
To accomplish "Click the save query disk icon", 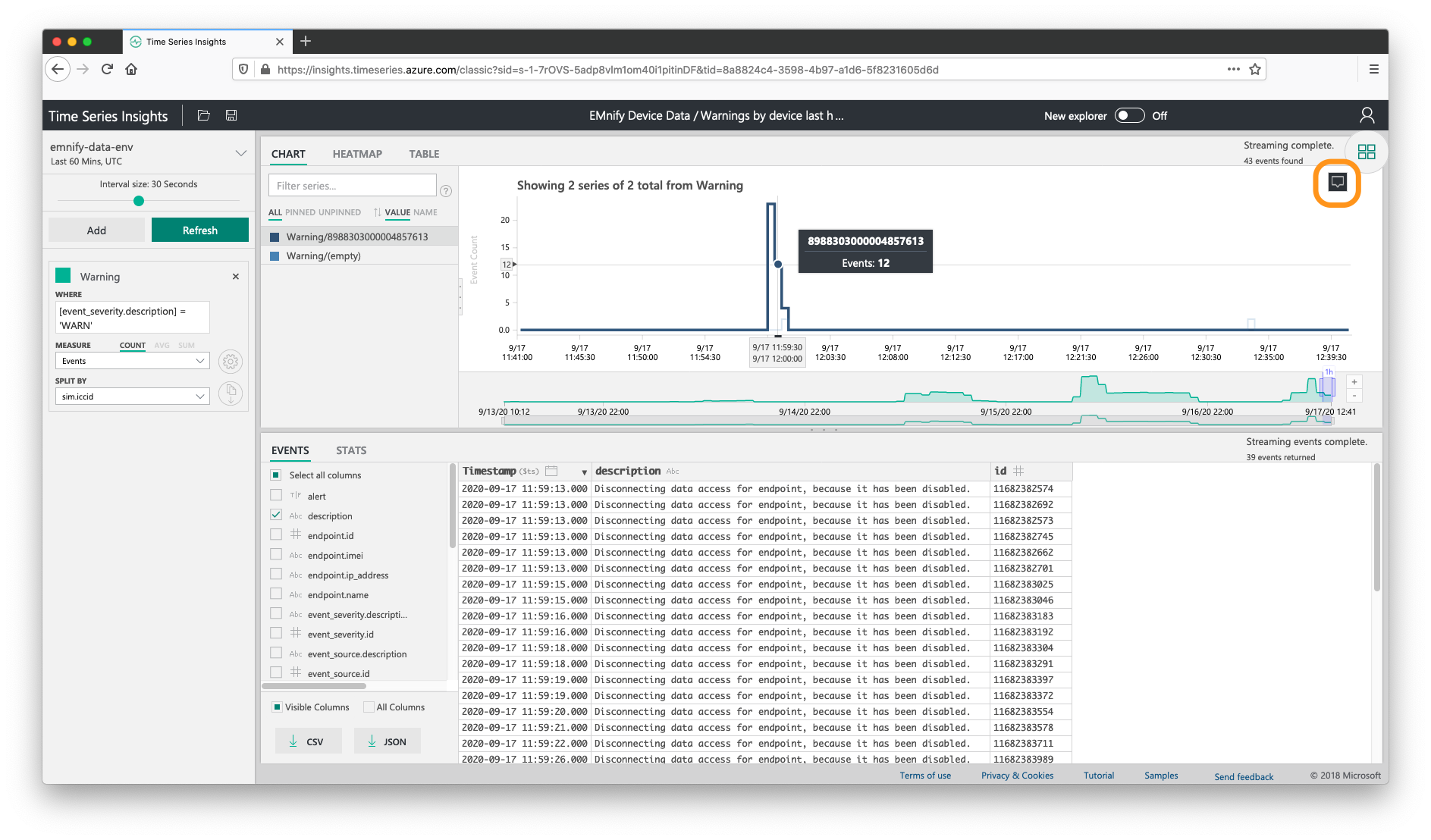I will tap(231, 115).
